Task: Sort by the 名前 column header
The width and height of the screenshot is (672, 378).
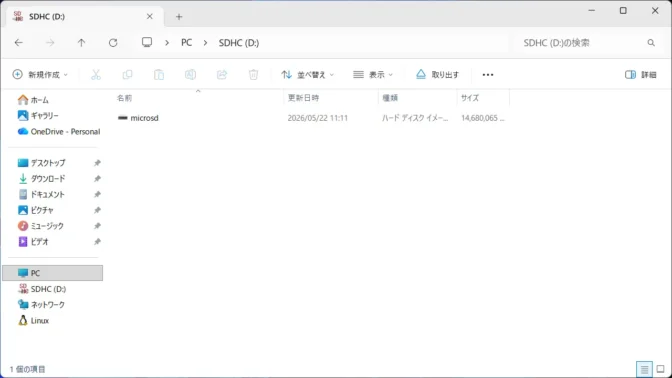Action: (125, 98)
